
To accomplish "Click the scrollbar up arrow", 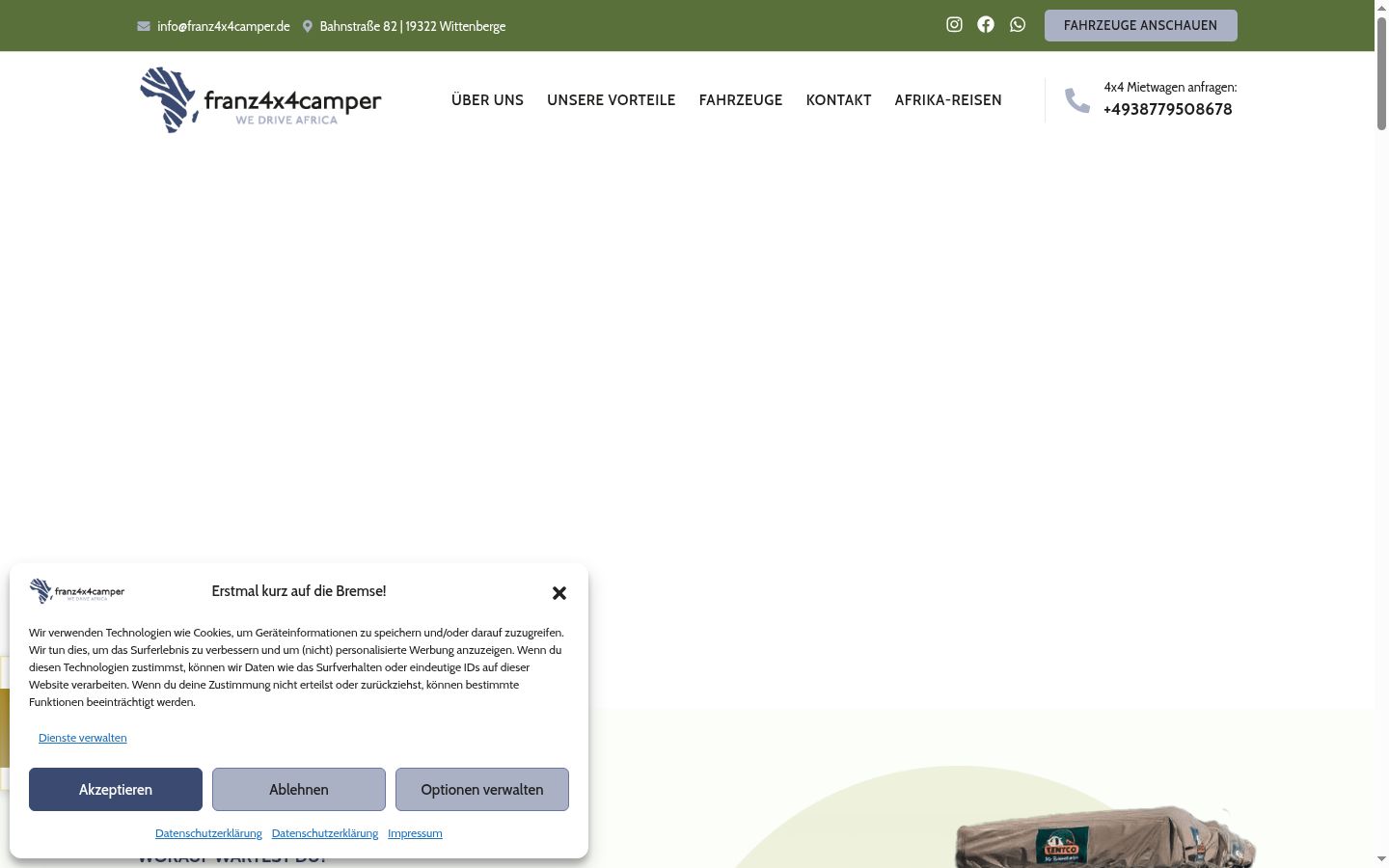I will [x=1381, y=7].
